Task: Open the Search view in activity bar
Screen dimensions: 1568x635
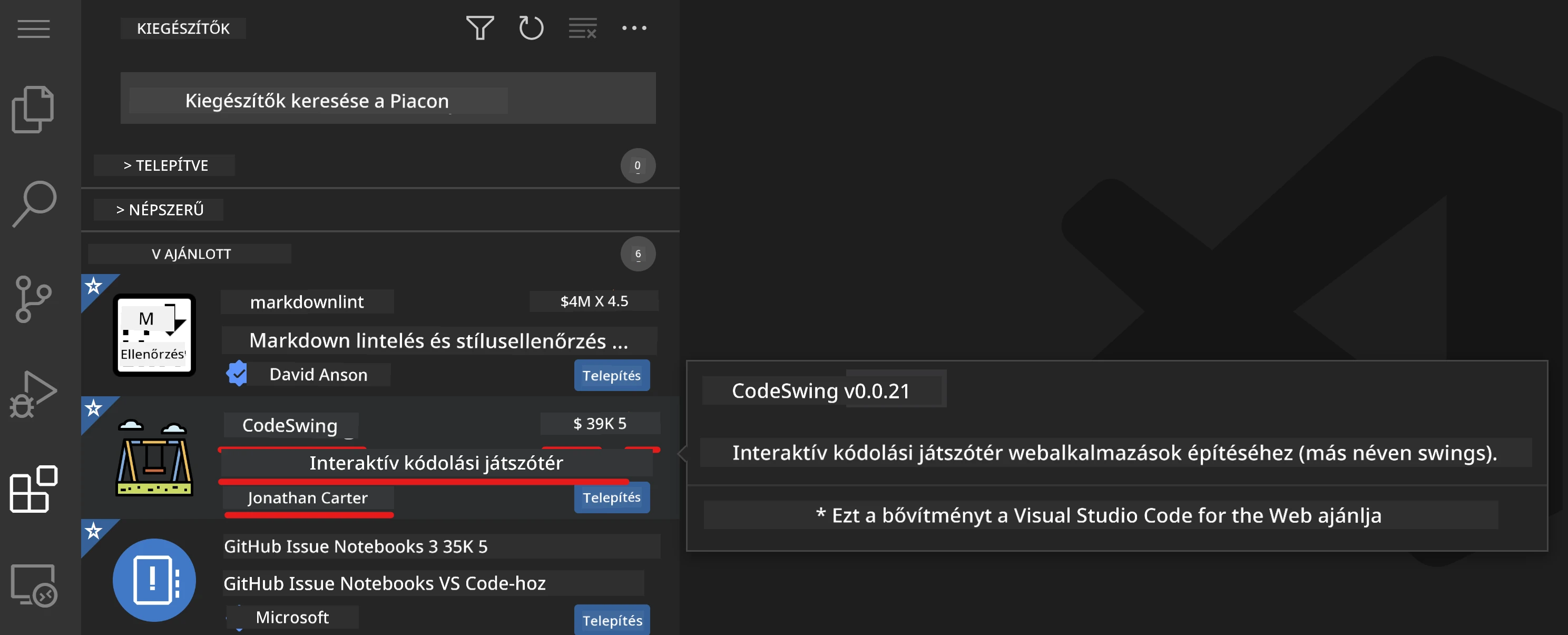Action: (34, 203)
